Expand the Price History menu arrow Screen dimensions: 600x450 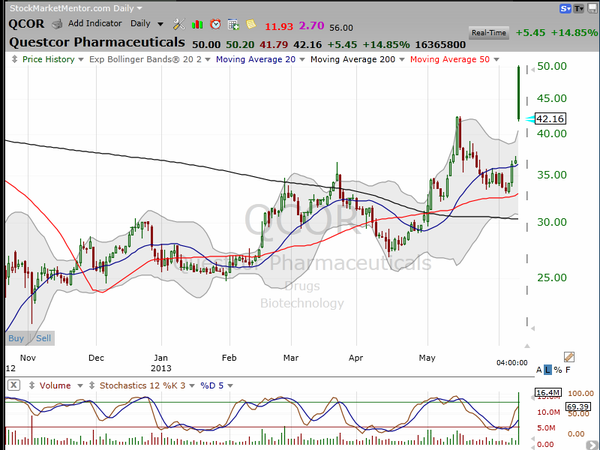pyautogui.click(x=81, y=60)
